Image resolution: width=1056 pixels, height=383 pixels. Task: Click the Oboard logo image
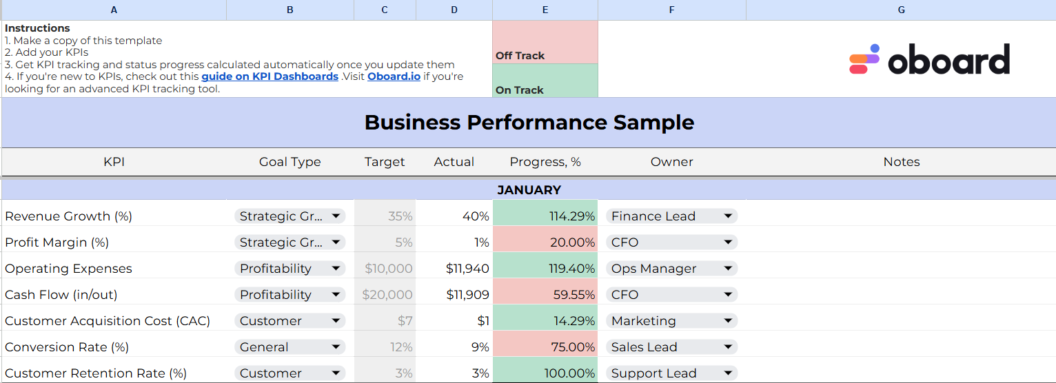929,59
